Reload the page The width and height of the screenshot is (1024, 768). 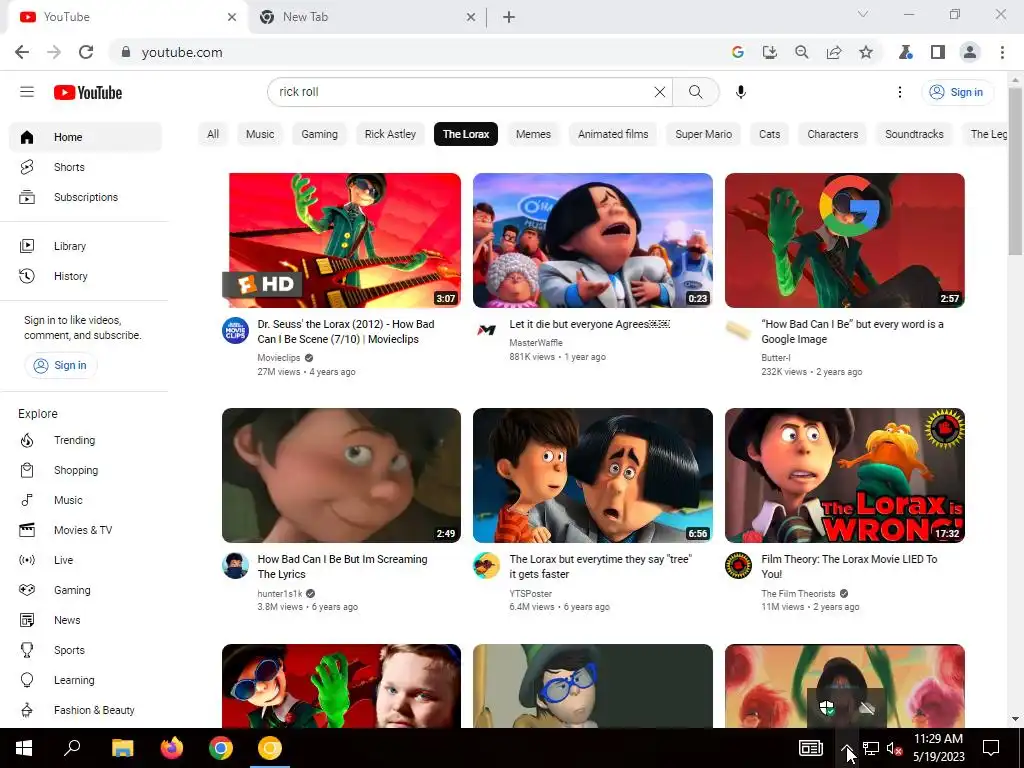pyautogui.click(x=86, y=52)
